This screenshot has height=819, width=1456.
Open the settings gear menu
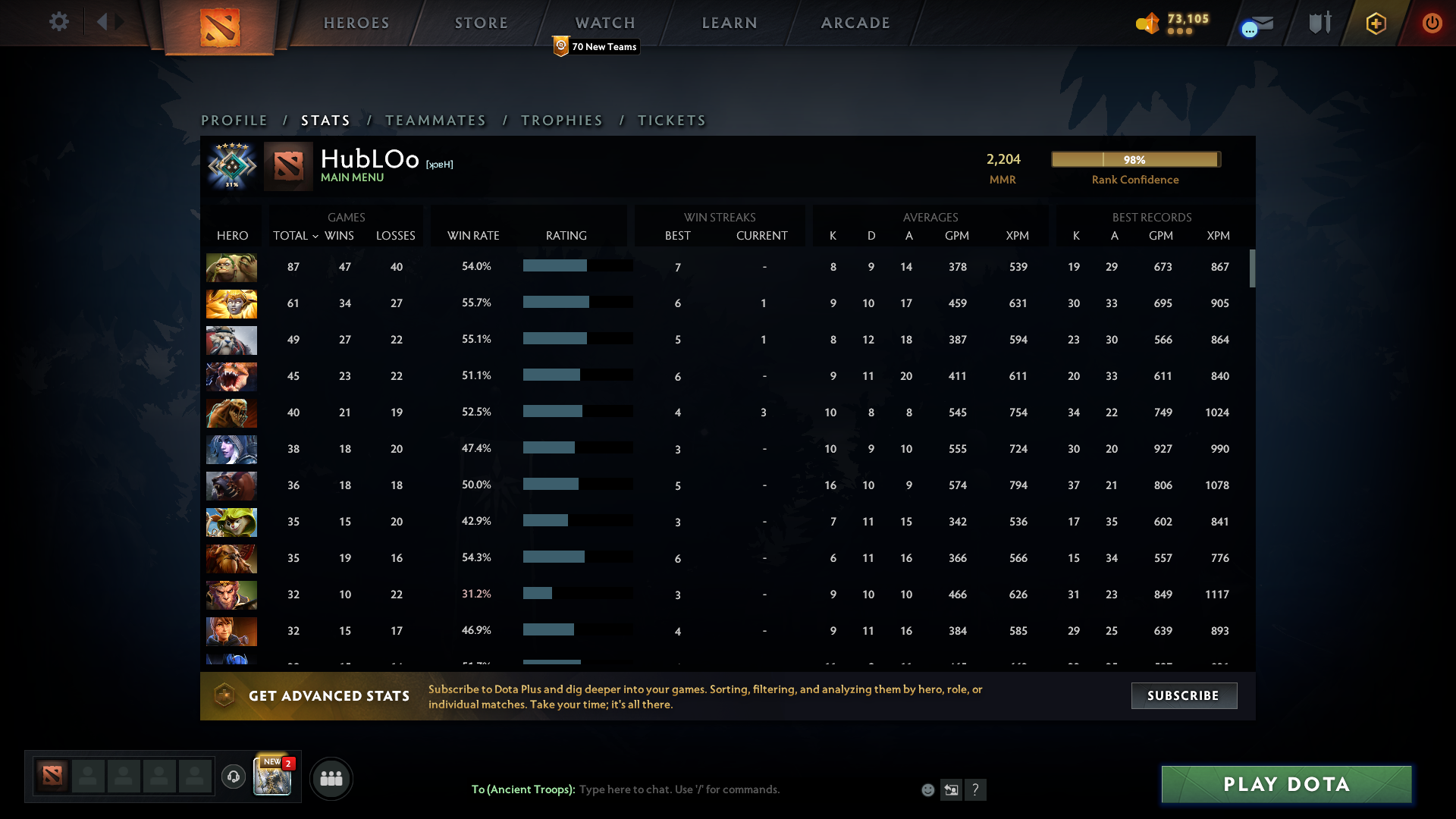coord(59,22)
